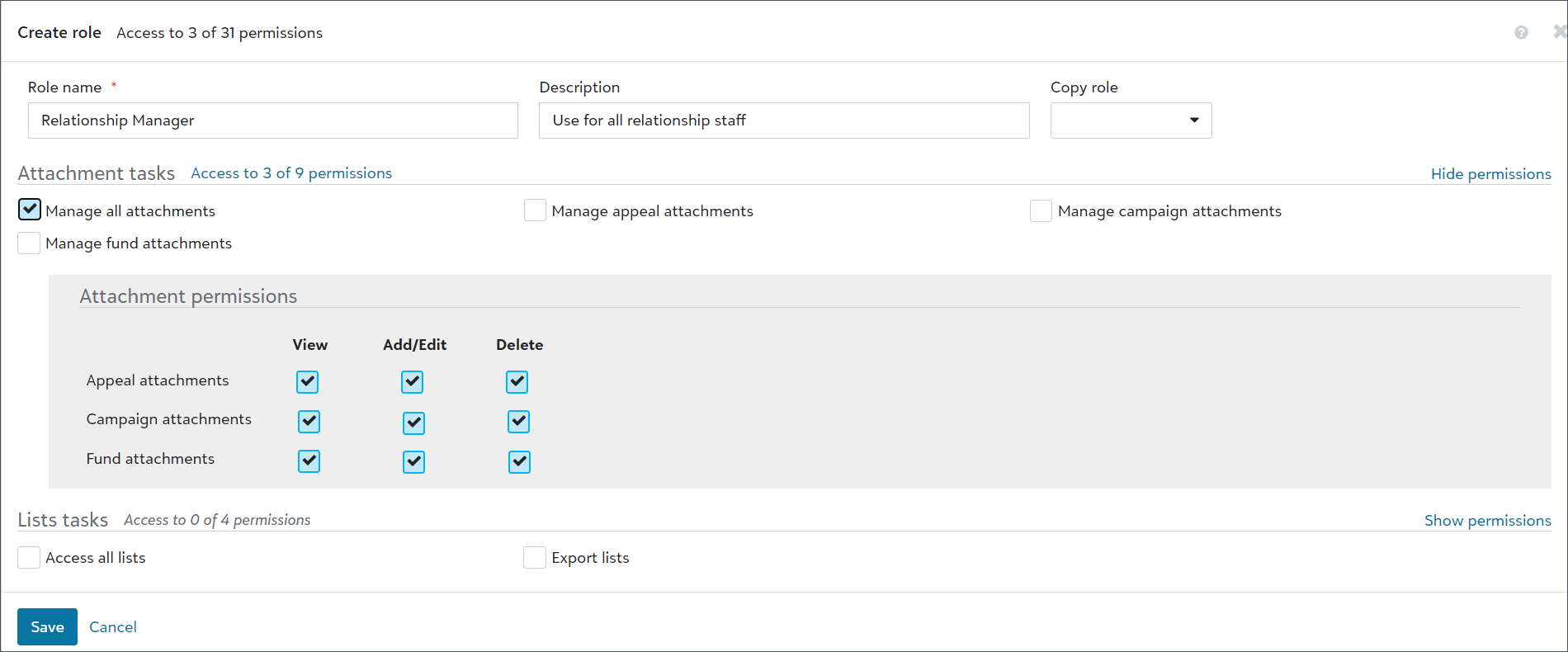Enable Manage appeal attachments checkbox

pos(535,210)
